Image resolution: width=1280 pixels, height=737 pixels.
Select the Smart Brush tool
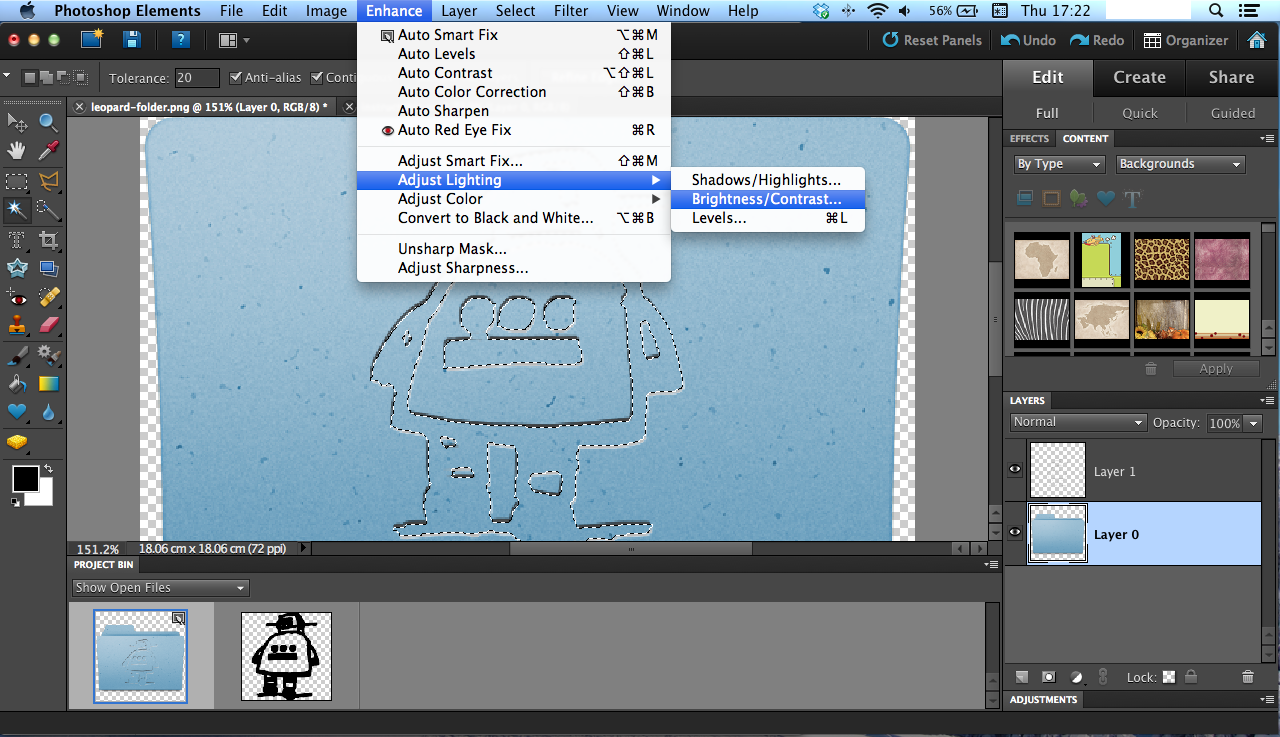coord(48,355)
